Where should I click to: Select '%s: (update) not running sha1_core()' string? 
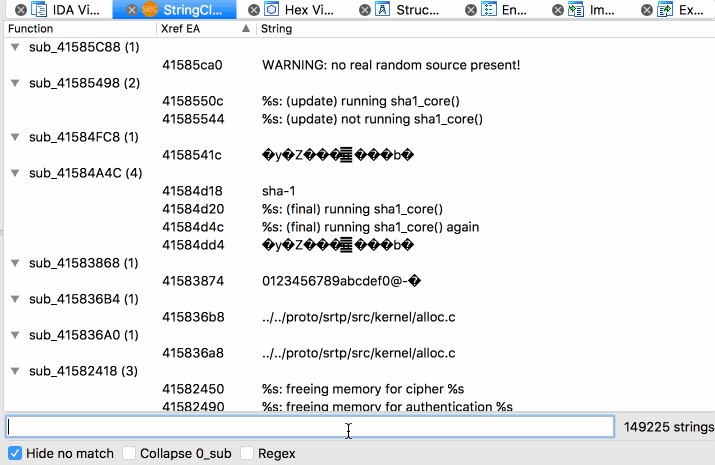pyautogui.click(x=372, y=119)
